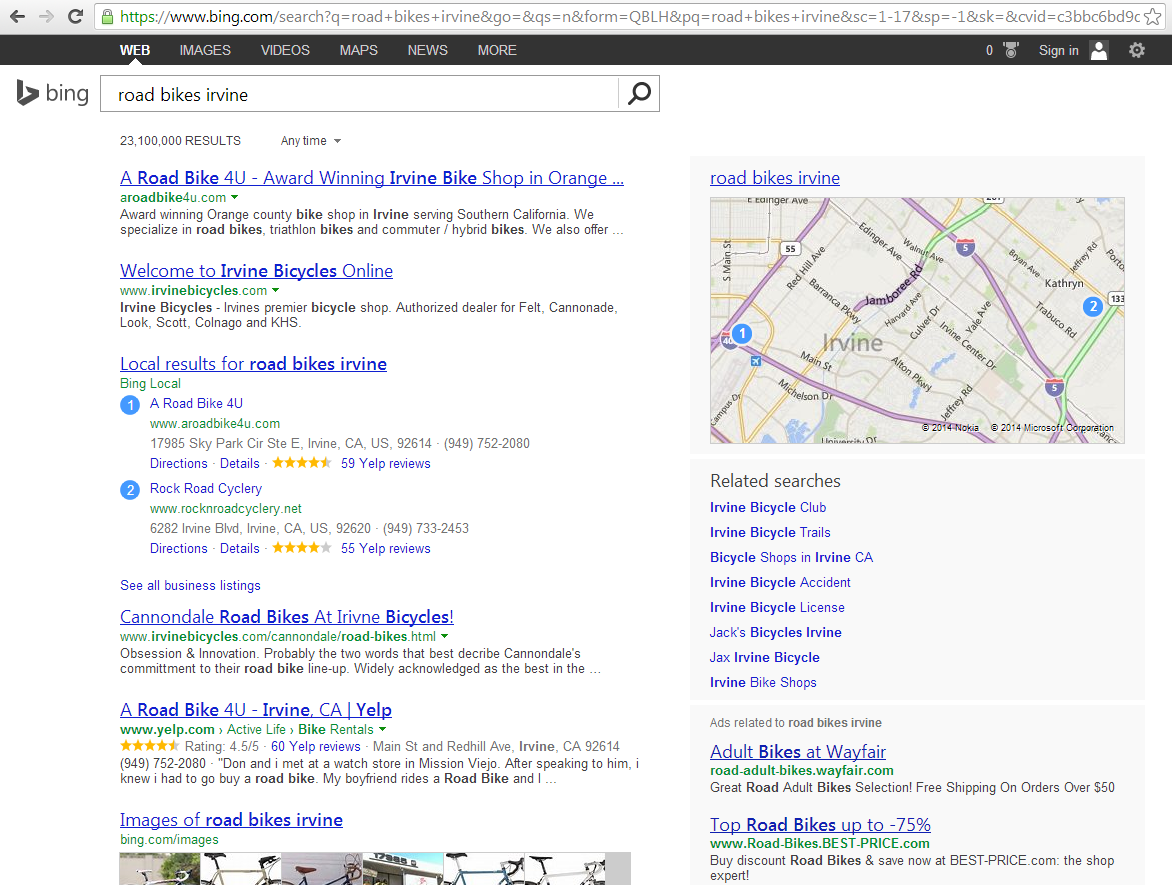
Task: Click Sign in link
Action: 1058,50
